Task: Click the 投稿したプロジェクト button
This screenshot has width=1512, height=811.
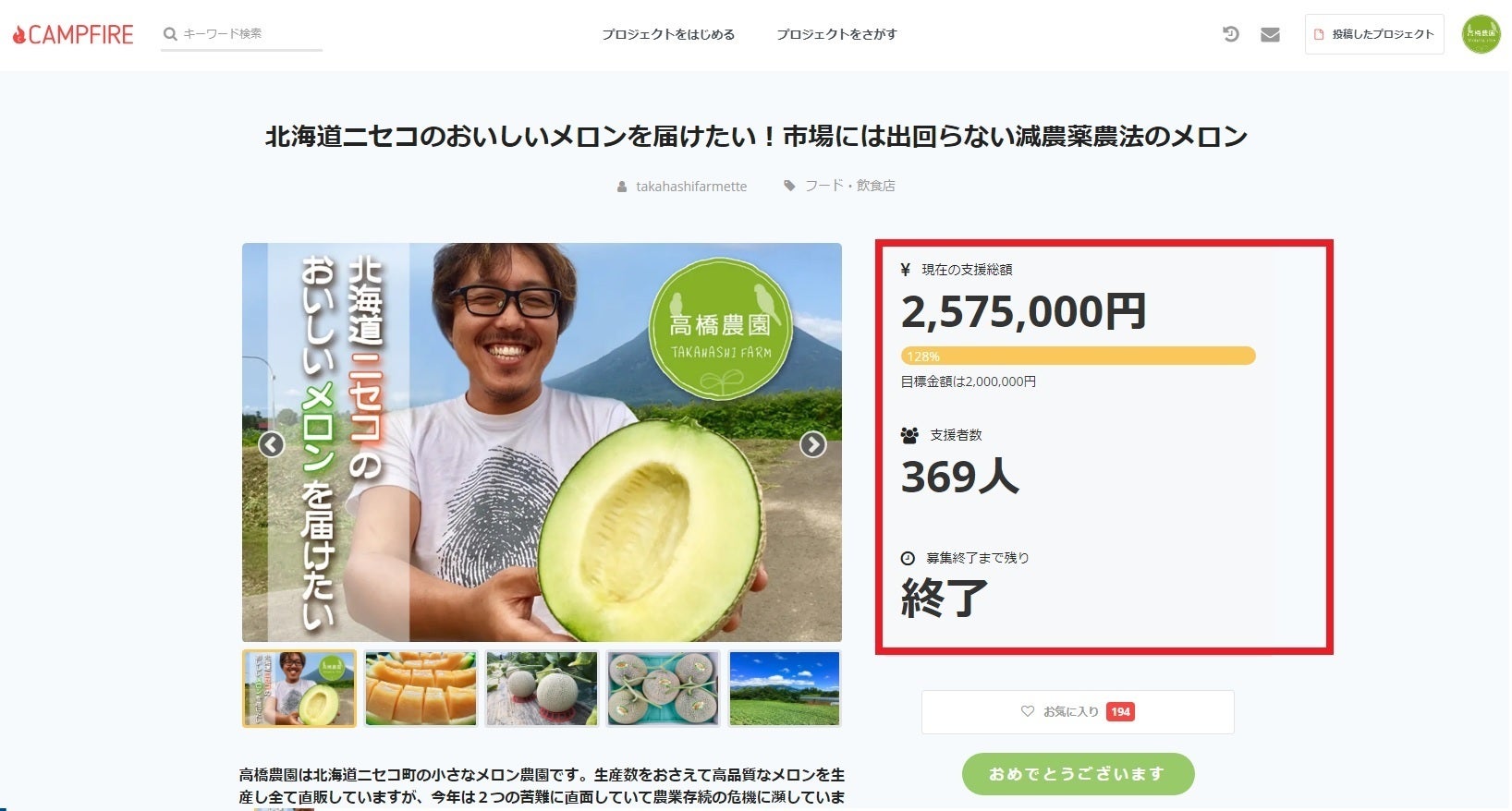Action: [x=1374, y=34]
